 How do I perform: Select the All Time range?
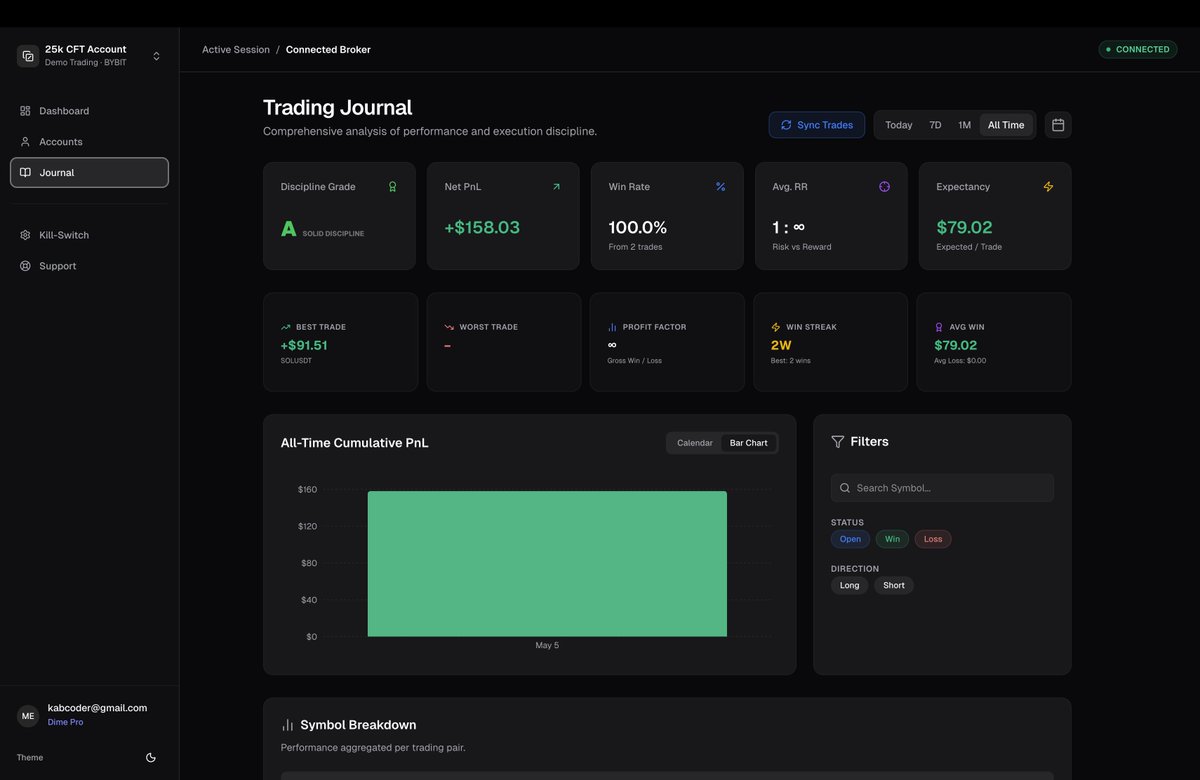1006,125
